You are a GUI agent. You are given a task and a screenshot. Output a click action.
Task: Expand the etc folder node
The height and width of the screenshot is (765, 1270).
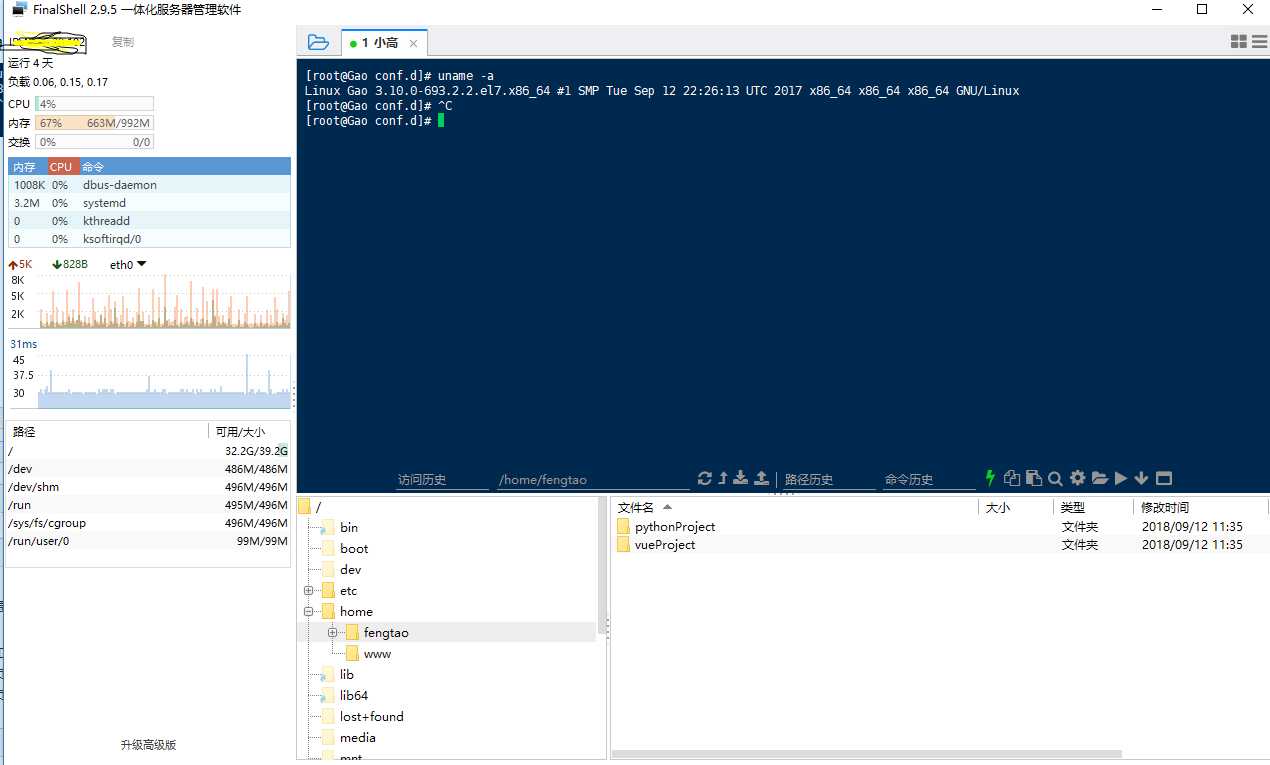pyautogui.click(x=309, y=591)
